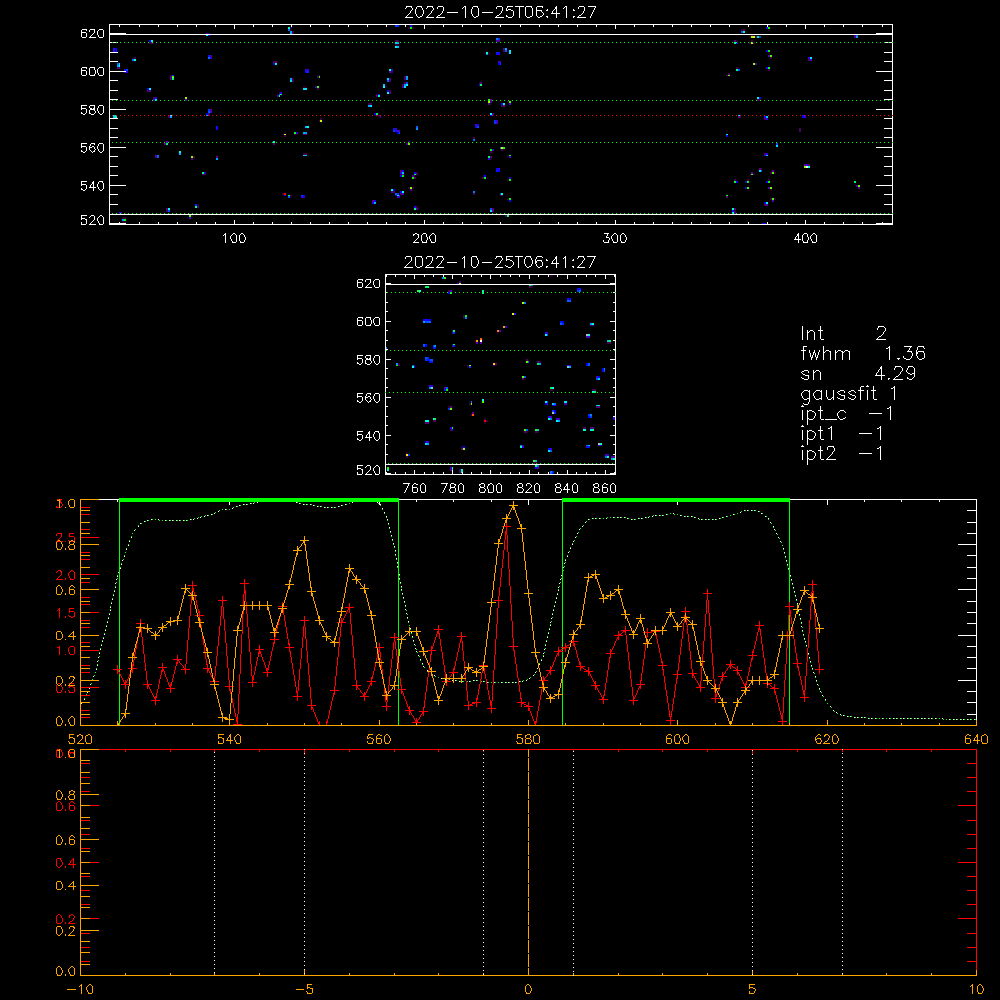The image size is (1000, 1000).
Task: Click x-axis label 100 on top plot
Action: click(x=234, y=239)
